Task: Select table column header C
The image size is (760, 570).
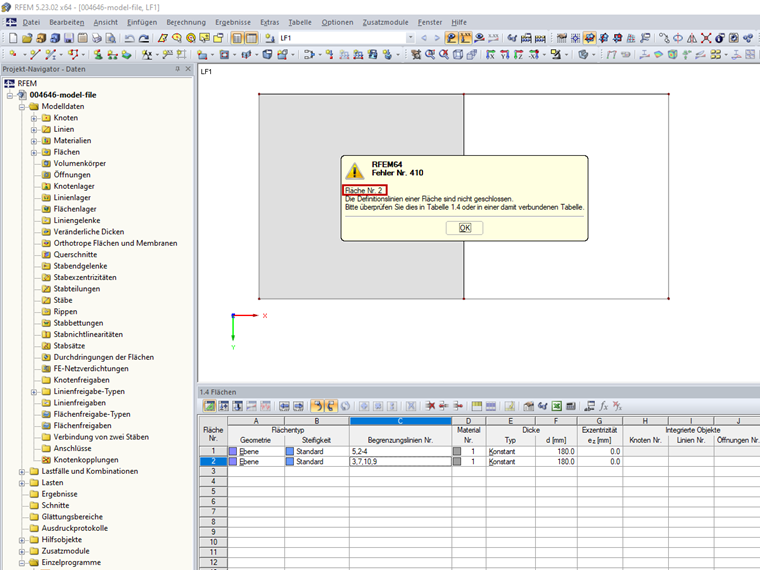Action: [400, 421]
